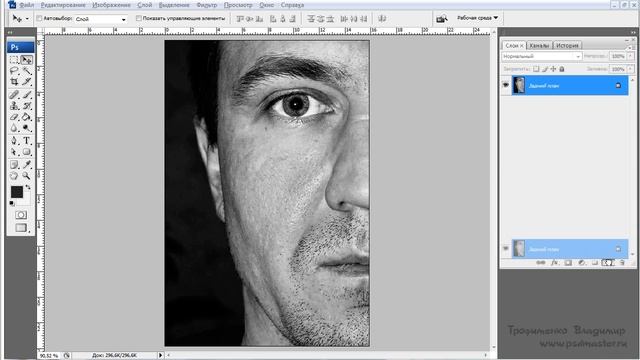Open the Нормальный blend mode dropdown
Image resolution: width=640 pixels, height=360 pixels.
pos(541,56)
